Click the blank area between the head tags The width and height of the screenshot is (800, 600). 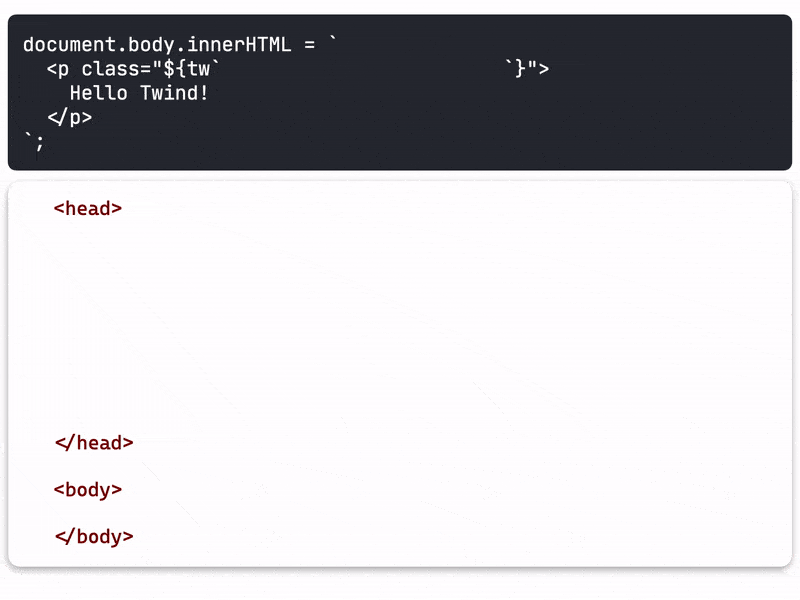click(400, 326)
